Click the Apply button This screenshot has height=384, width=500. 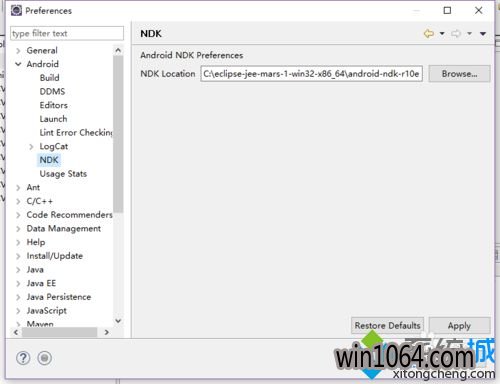[459, 325]
